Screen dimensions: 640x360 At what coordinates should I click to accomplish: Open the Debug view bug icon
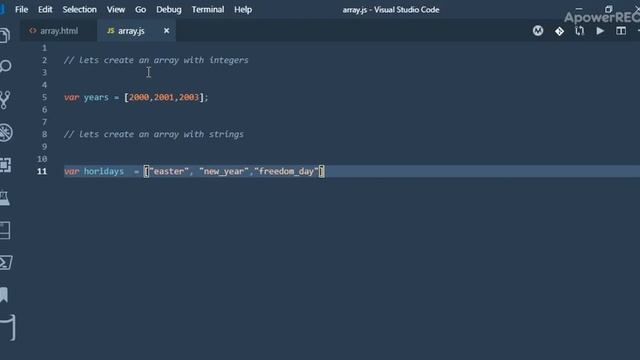(x=6, y=133)
